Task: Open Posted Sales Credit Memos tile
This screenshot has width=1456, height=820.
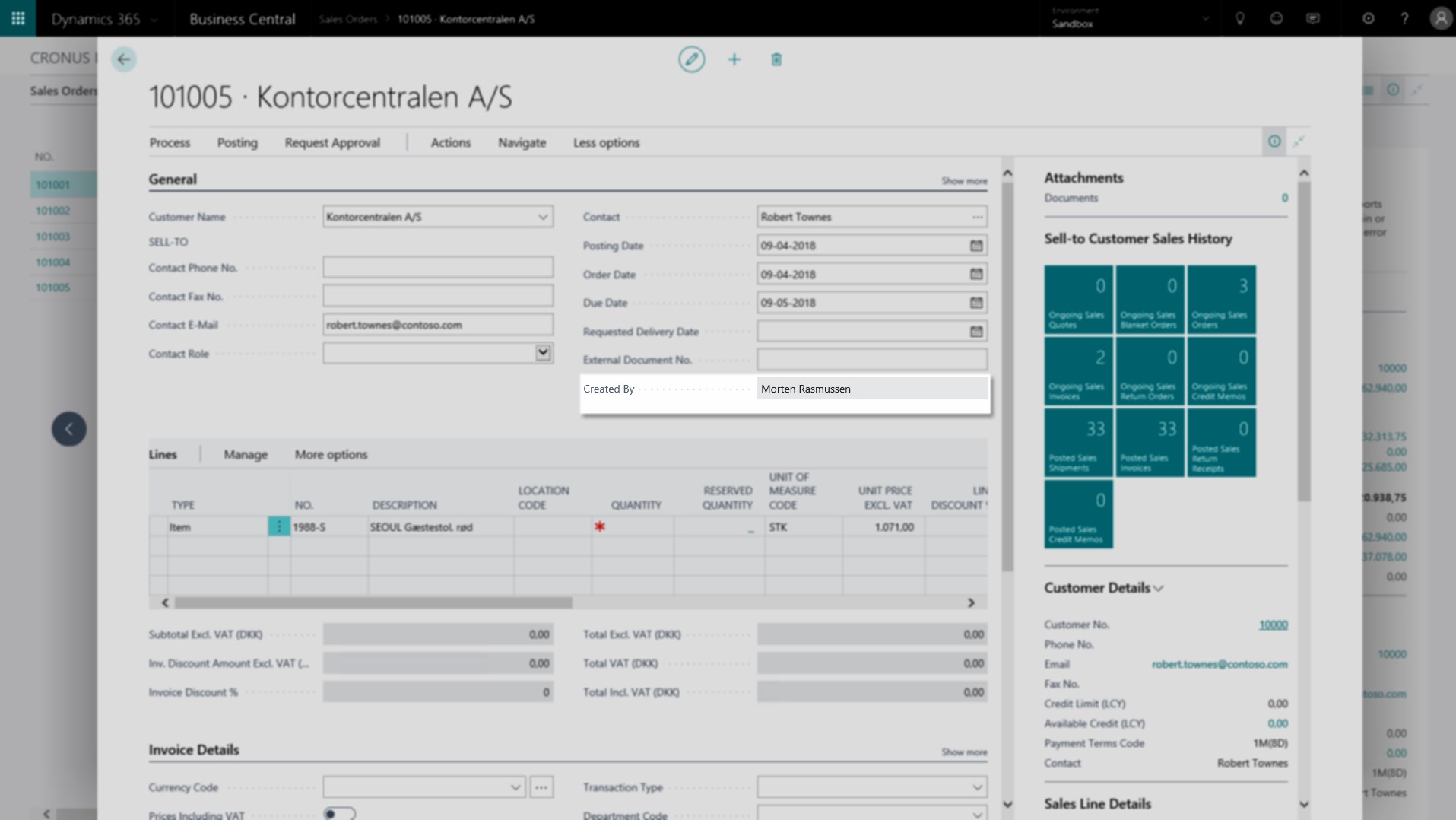Action: [x=1078, y=514]
